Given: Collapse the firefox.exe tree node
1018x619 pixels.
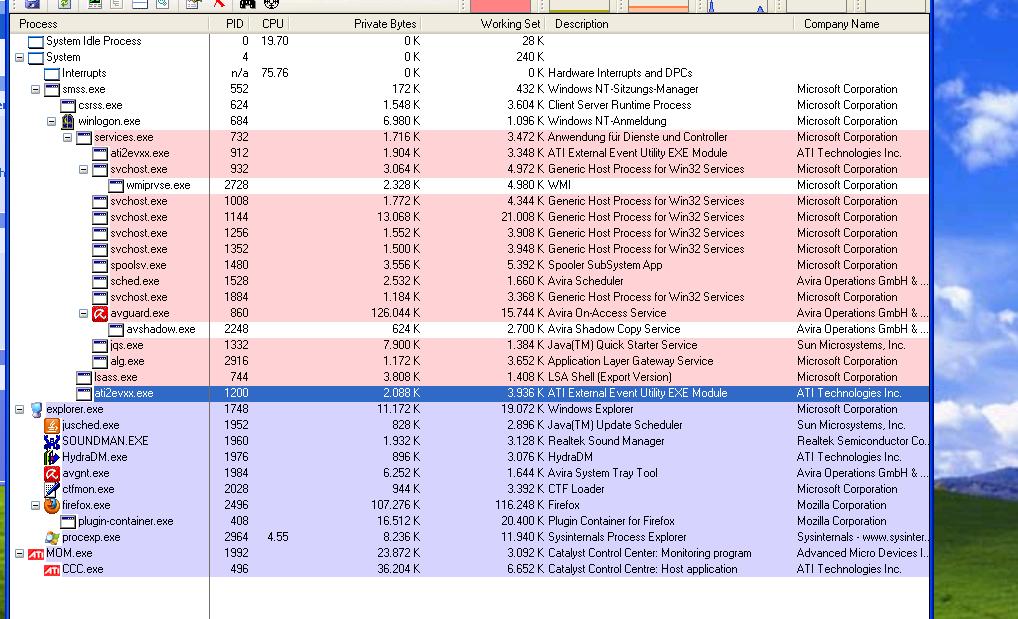Looking at the screenshot, I should pos(36,505).
